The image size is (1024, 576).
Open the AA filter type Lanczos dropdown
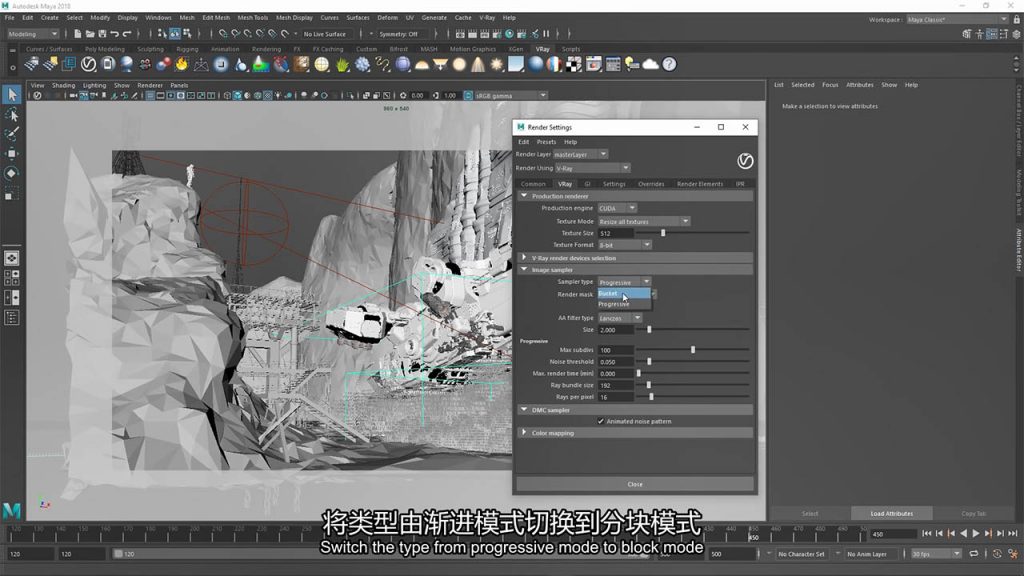coord(620,318)
